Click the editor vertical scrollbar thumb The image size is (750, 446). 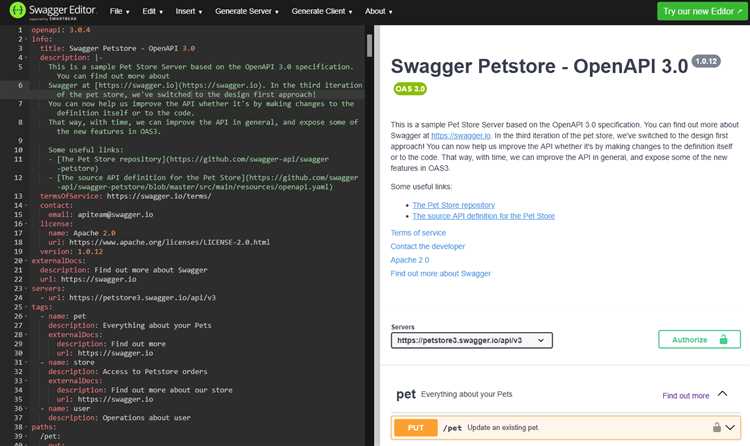pos(369,46)
